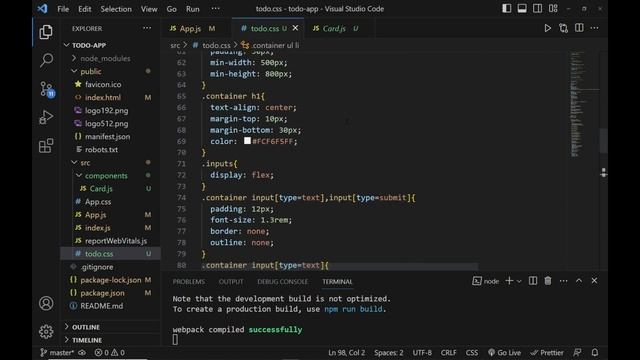Open terminal panel More Actions ellipsis
This screenshot has height=360, width=640.
563,281
